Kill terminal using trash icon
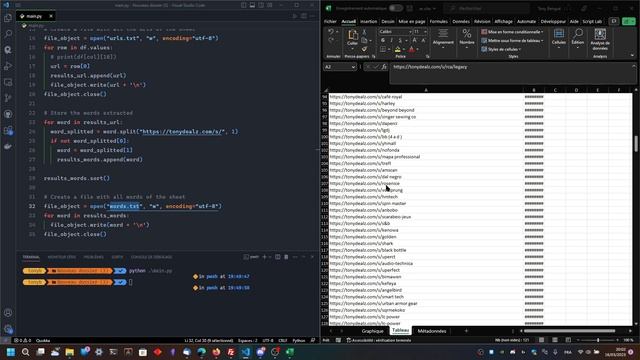The height and width of the screenshot is (360, 640). coord(286,257)
